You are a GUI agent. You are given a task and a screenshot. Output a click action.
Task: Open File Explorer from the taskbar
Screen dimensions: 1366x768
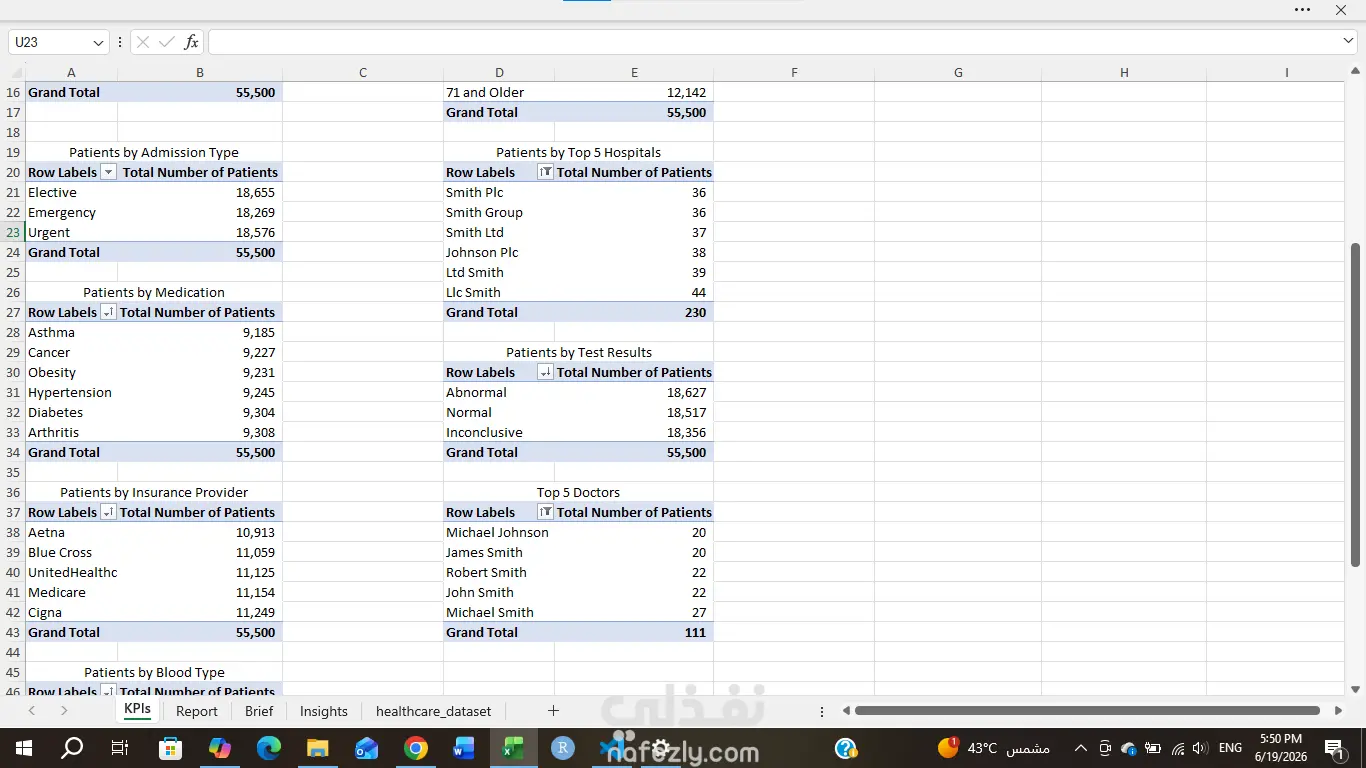pos(317,748)
